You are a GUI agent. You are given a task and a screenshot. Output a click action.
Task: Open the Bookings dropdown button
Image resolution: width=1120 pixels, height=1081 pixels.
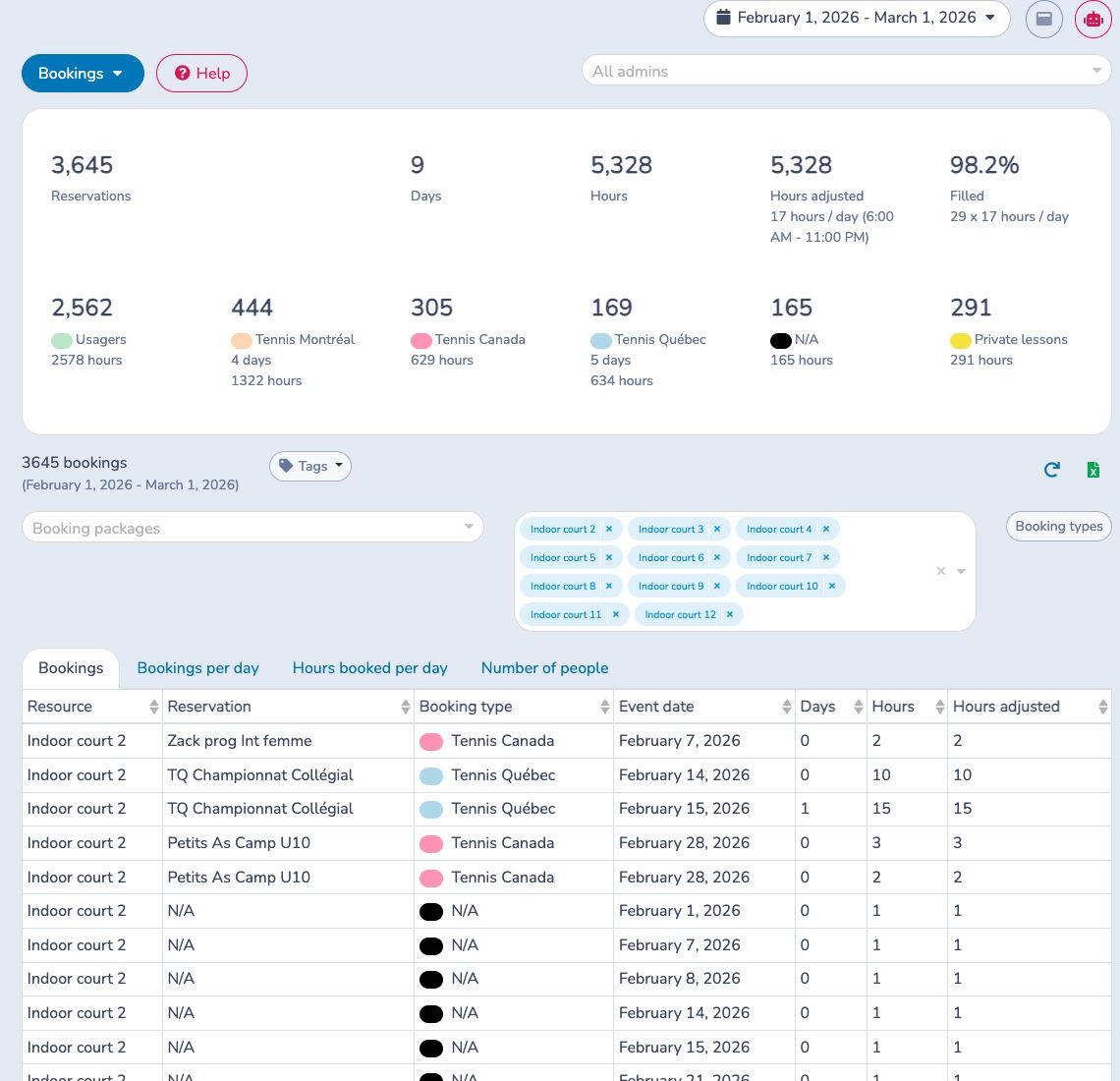pyautogui.click(x=83, y=73)
